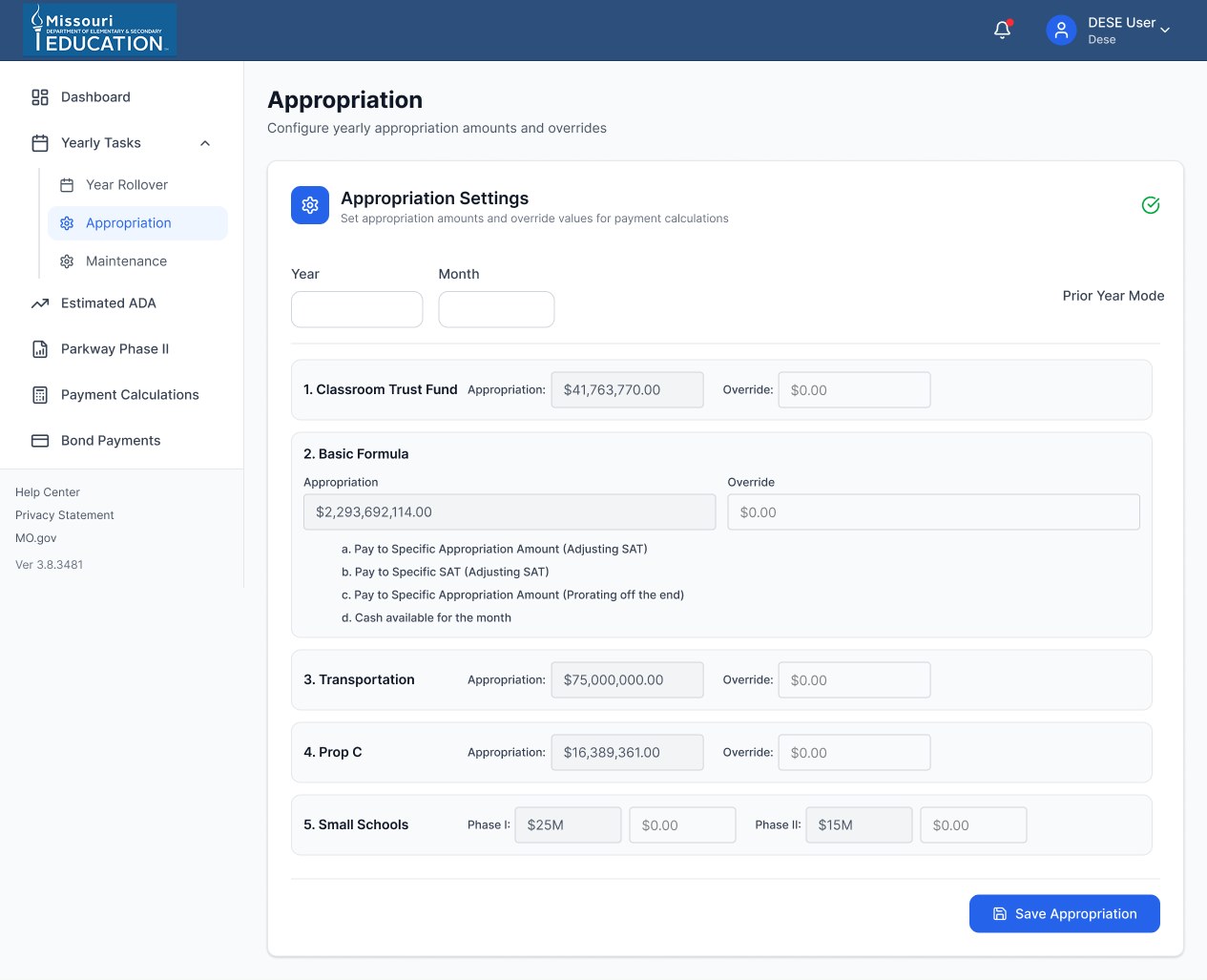
Task: Click the Classroom Trust Fund override field
Action: (855, 390)
